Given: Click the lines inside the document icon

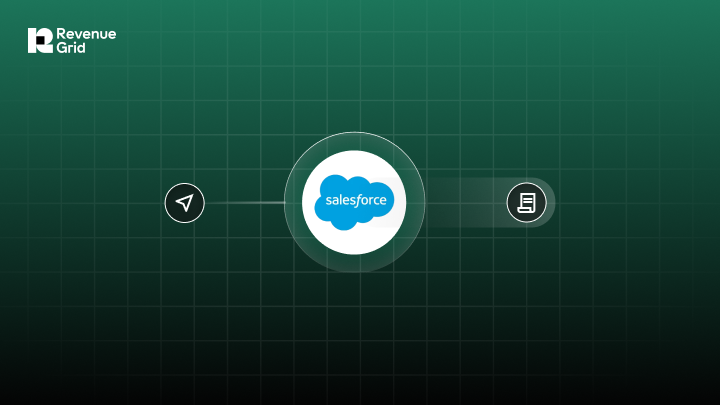Looking at the screenshot, I should pos(526,201).
